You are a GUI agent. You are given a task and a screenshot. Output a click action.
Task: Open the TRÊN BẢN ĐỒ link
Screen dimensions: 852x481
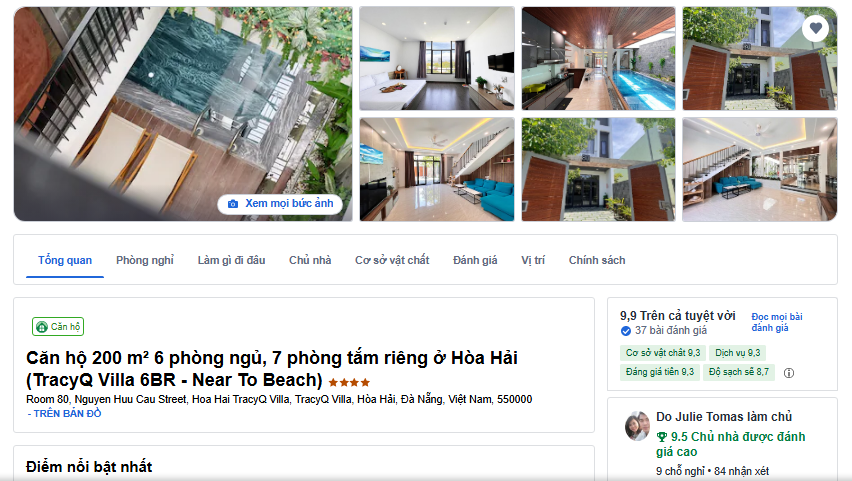(x=64, y=414)
